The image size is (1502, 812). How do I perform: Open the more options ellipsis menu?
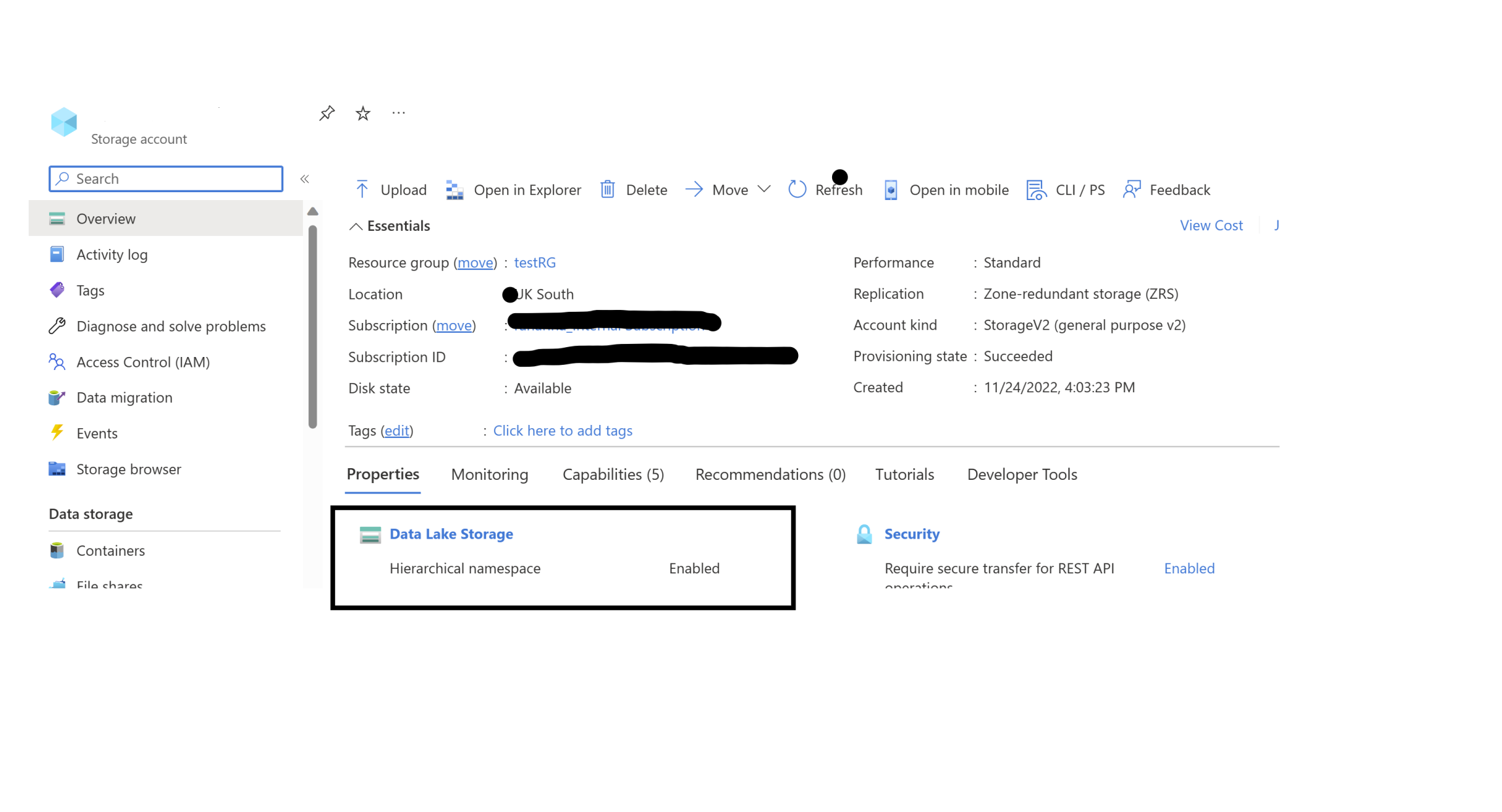tap(398, 113)
